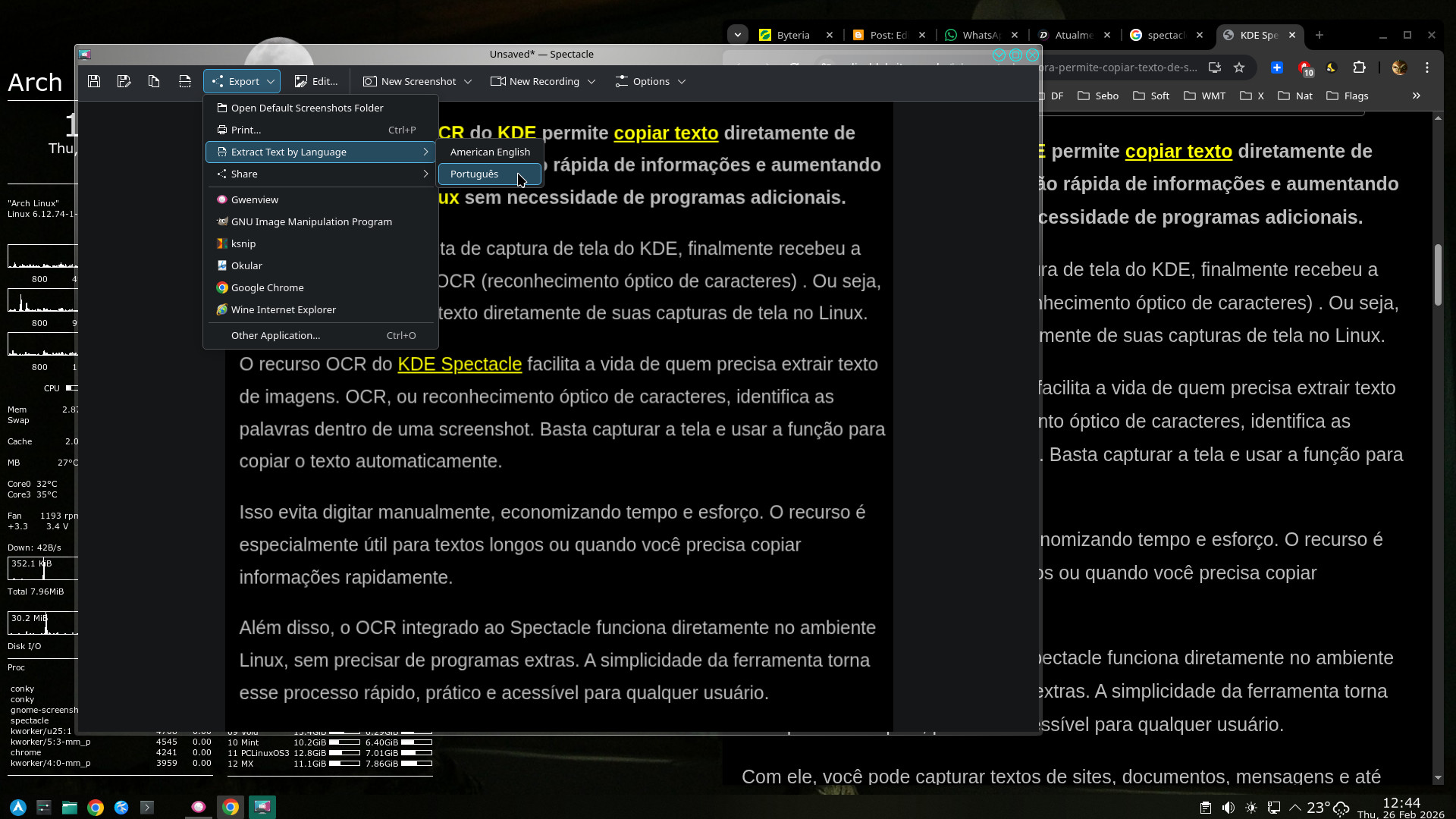
Task: Click Open Default Screenshots Folder
Action: coord(307,108)
